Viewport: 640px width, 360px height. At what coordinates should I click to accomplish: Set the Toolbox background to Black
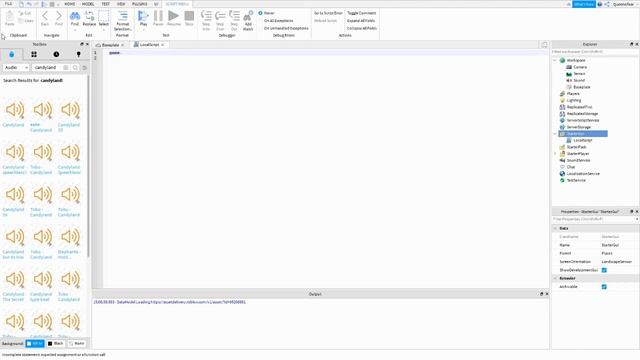(x=56, y=344)
